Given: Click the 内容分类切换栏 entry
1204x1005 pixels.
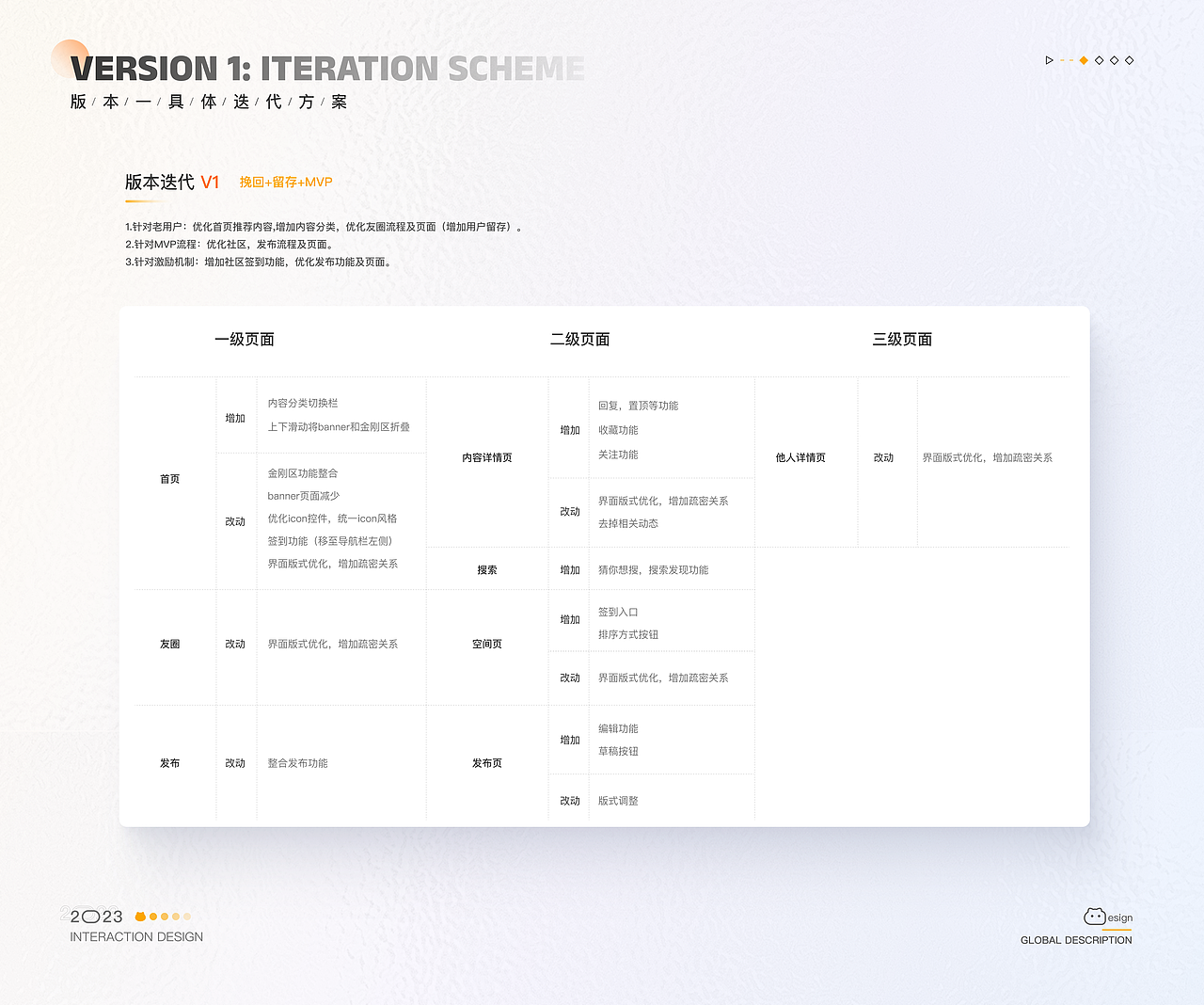Looking at the screenshot, I should [x=303, y=403].
